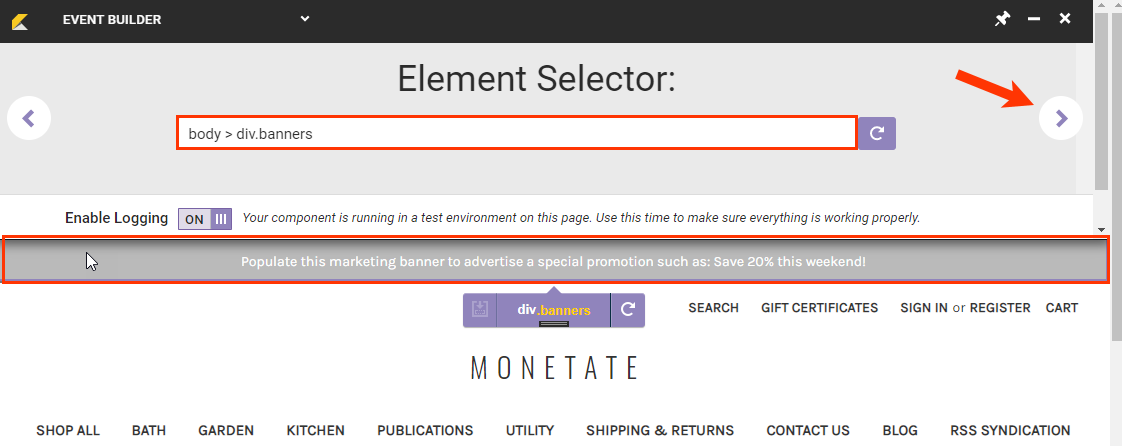
Task: Open the GIFT CERTIFICATES link
Action: click(819, 308)
